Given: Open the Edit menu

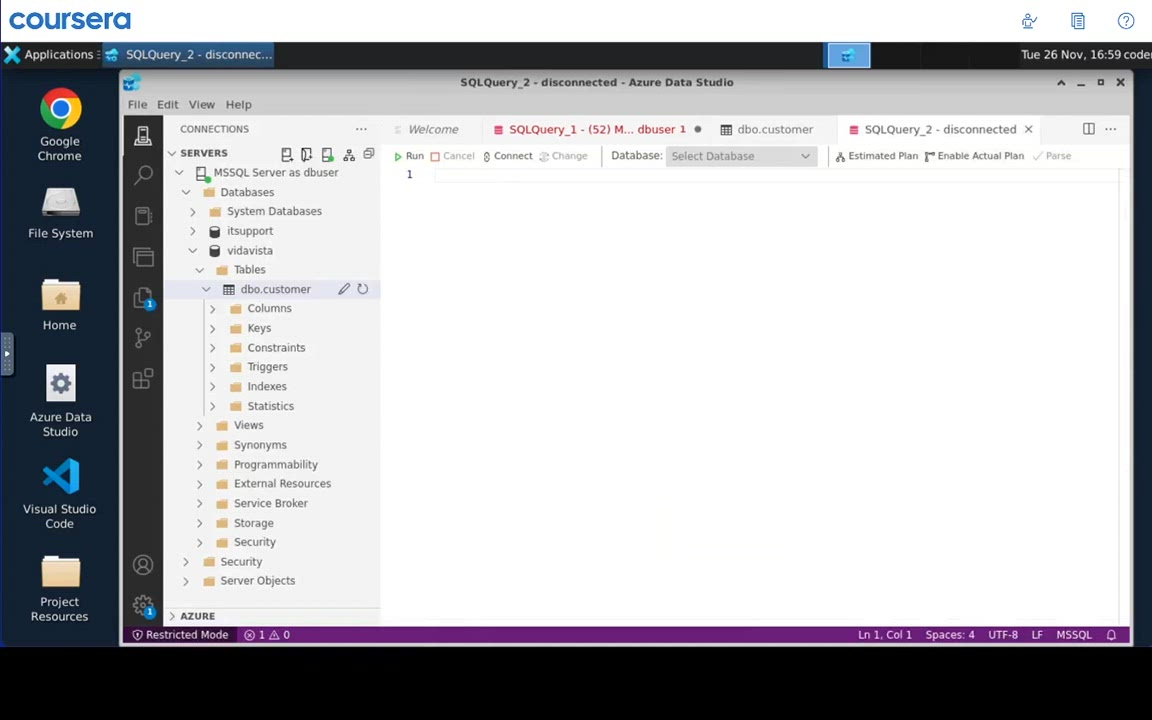Looking at the screenshot, I should tap(168, 104).
